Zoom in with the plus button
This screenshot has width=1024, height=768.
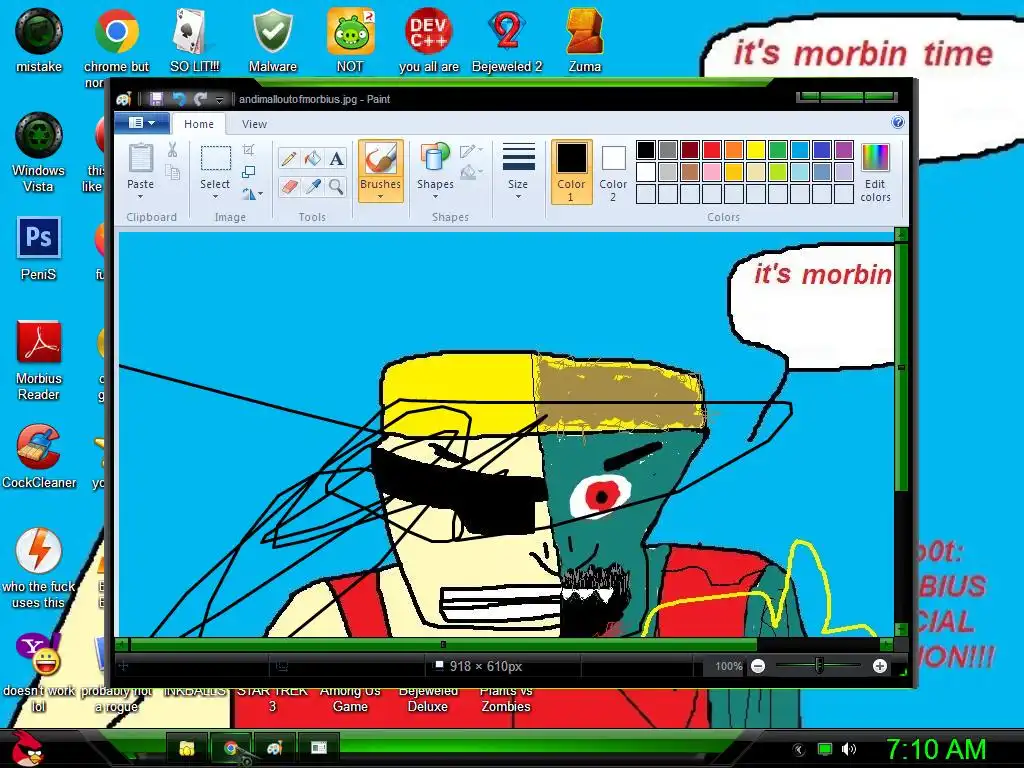point(880,666)
